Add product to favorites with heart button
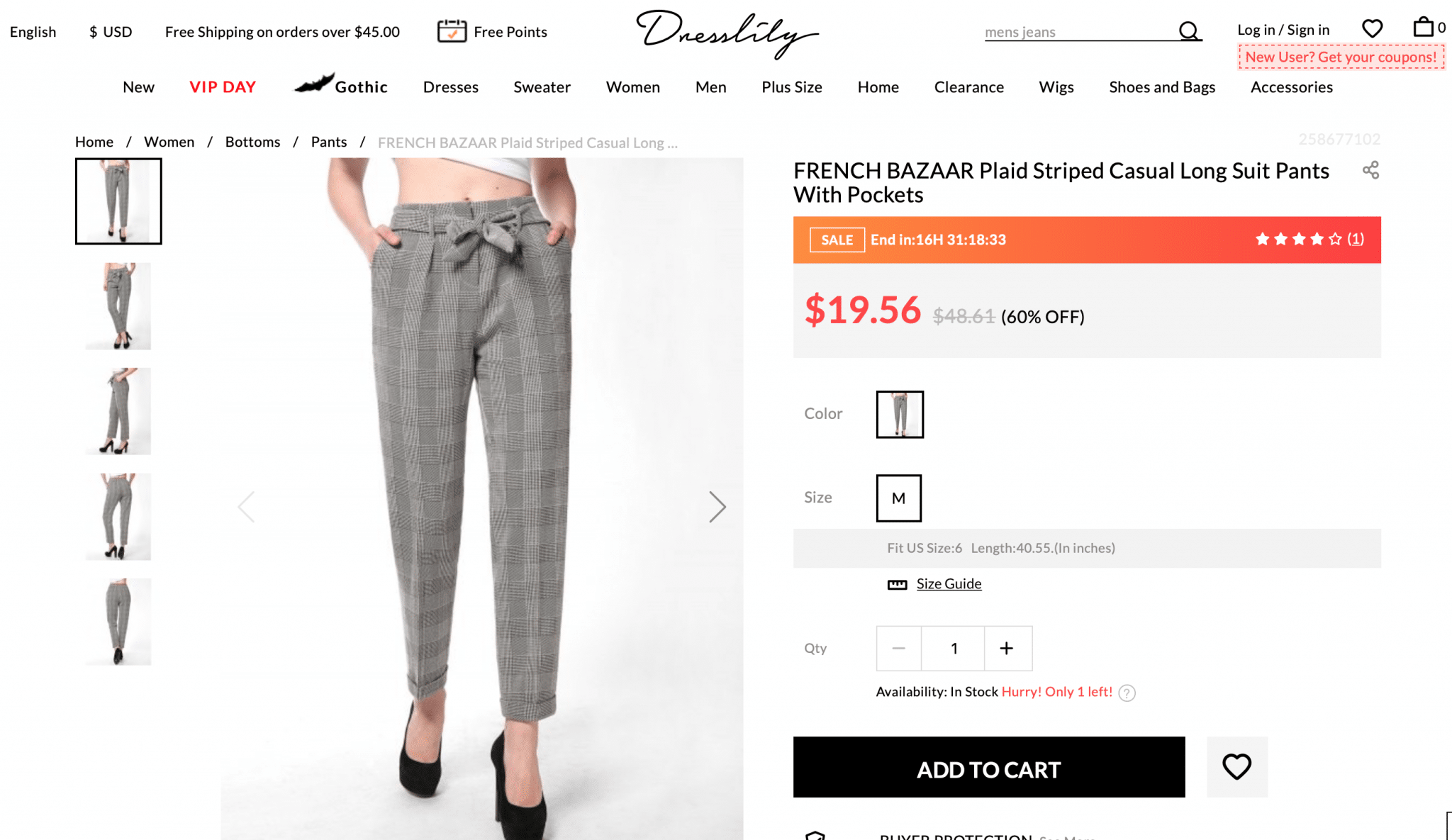Viewport: 1452px width, 840px height. point(1237,767)
